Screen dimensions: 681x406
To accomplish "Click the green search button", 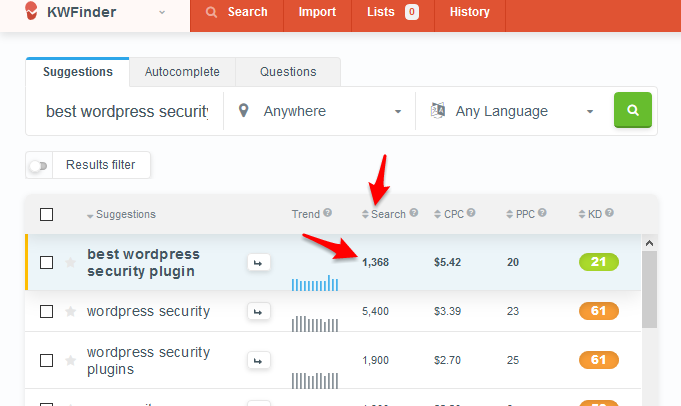I will pos(632,110).
